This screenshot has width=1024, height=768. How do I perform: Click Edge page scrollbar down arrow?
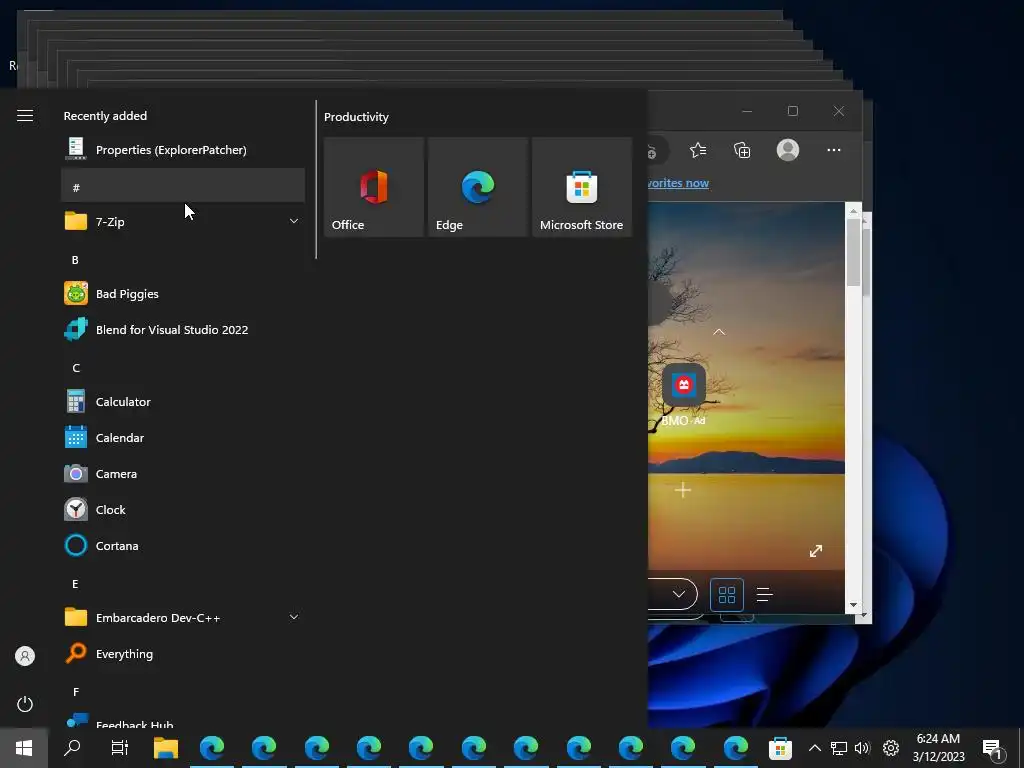[x=853, y=605]
